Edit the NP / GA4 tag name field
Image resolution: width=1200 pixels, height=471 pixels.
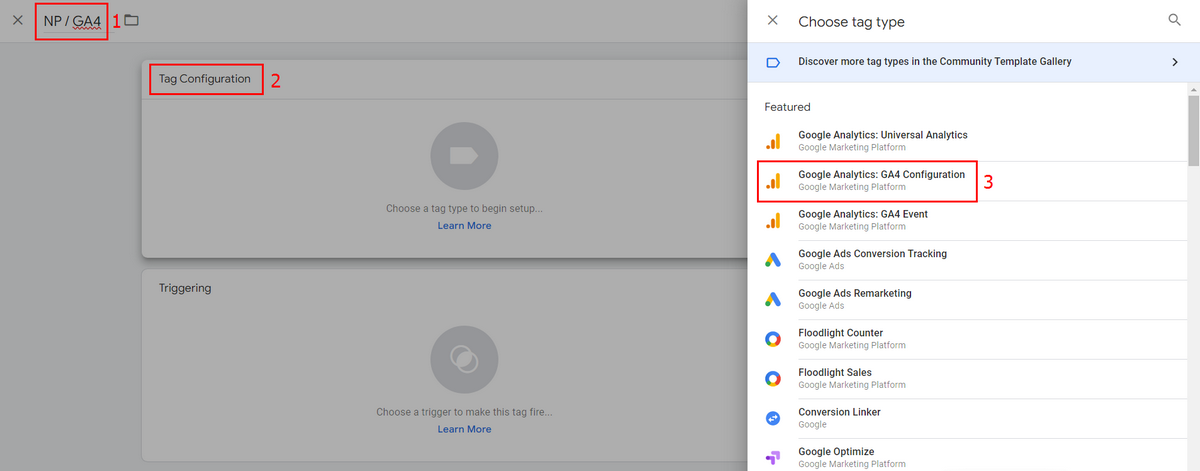pos(72,20)
